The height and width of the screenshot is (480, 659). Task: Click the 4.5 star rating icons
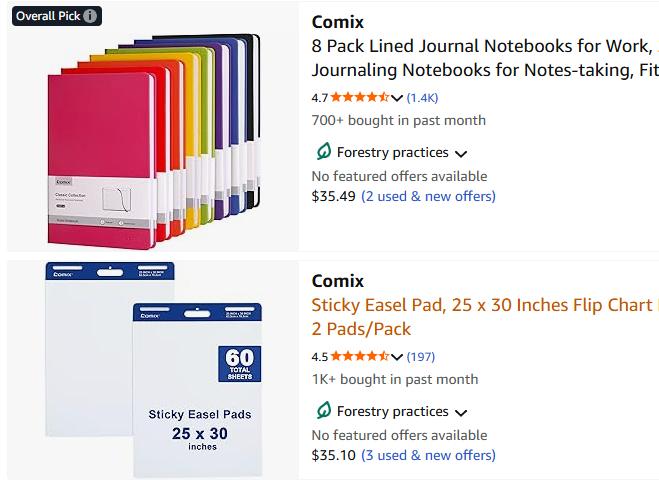[360, 357]
